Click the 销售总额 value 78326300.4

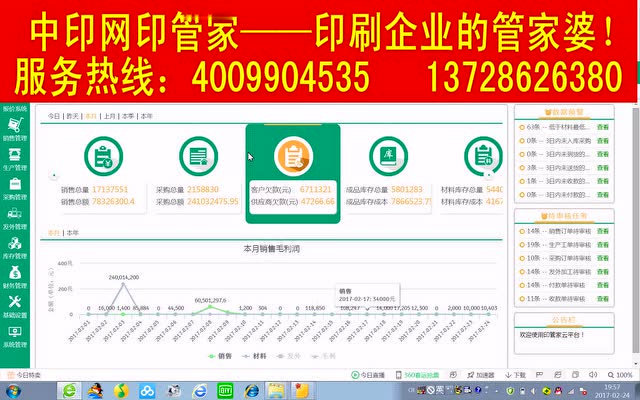113,202
